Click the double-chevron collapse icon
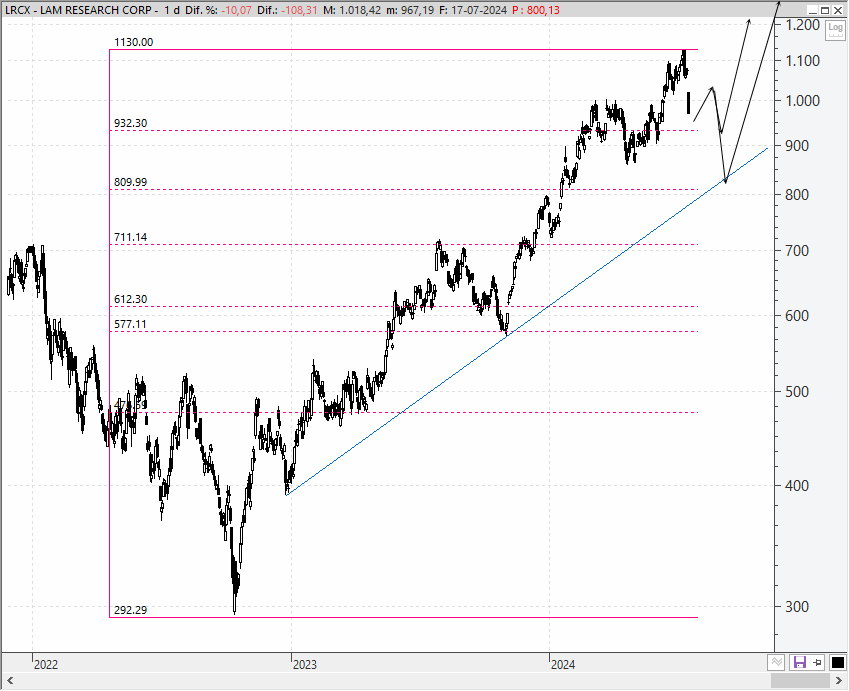Viewport: 849px width, 691px height. pyautogui.click(x=776, y=662)
